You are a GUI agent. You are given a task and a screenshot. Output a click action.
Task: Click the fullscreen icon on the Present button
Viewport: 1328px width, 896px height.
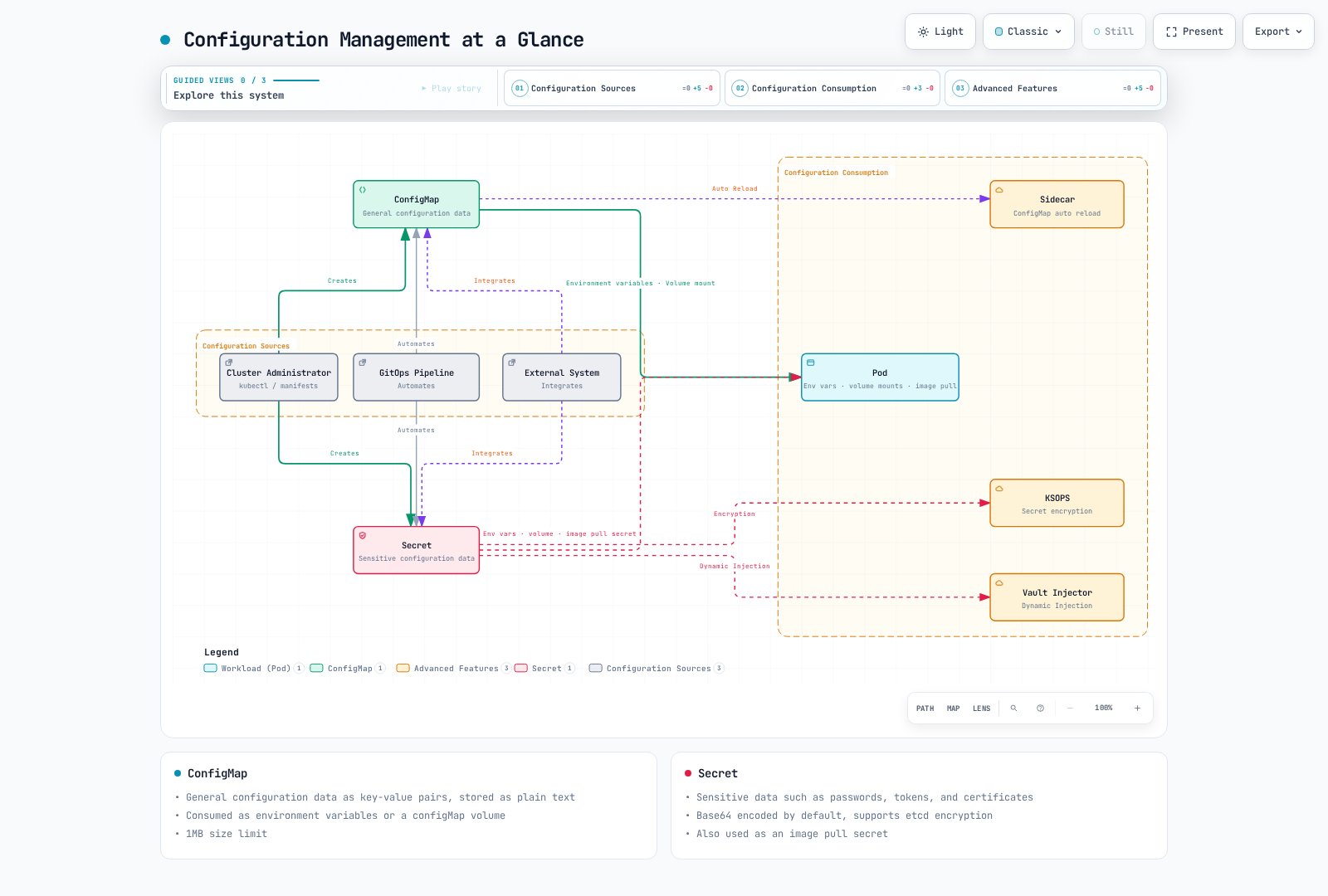coord(1172,32)
